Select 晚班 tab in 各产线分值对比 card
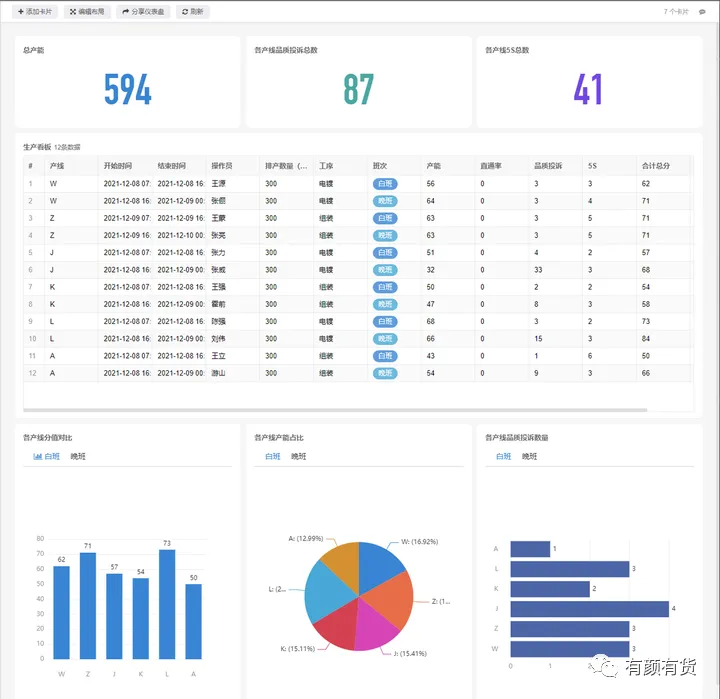The width and height of the screenshot is (720, 699). [x=78, y=456]
